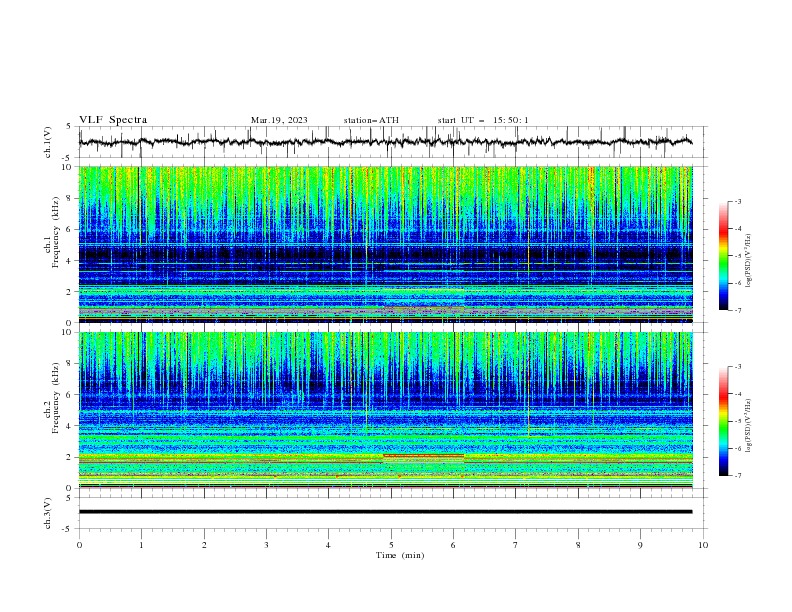Select the "Mar.19, 2023" date text
Screen dimensions: 792x612
(279, 120)
